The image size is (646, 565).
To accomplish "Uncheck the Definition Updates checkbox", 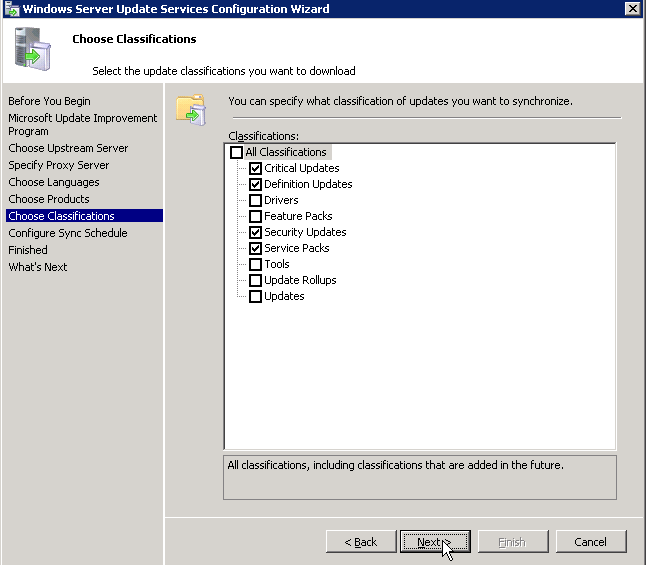I will point(255,184).
